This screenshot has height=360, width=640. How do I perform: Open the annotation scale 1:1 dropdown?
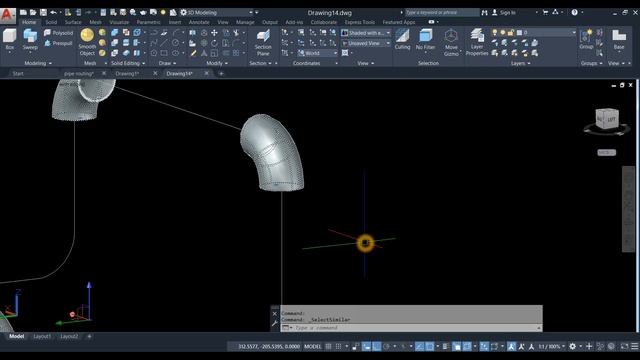(551, 347)
